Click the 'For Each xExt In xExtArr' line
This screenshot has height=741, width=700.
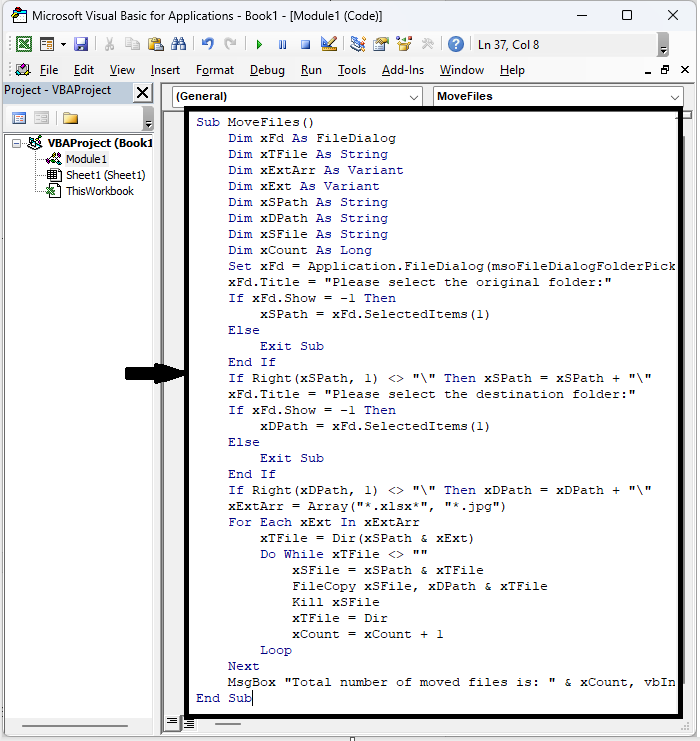coord(323,523)
